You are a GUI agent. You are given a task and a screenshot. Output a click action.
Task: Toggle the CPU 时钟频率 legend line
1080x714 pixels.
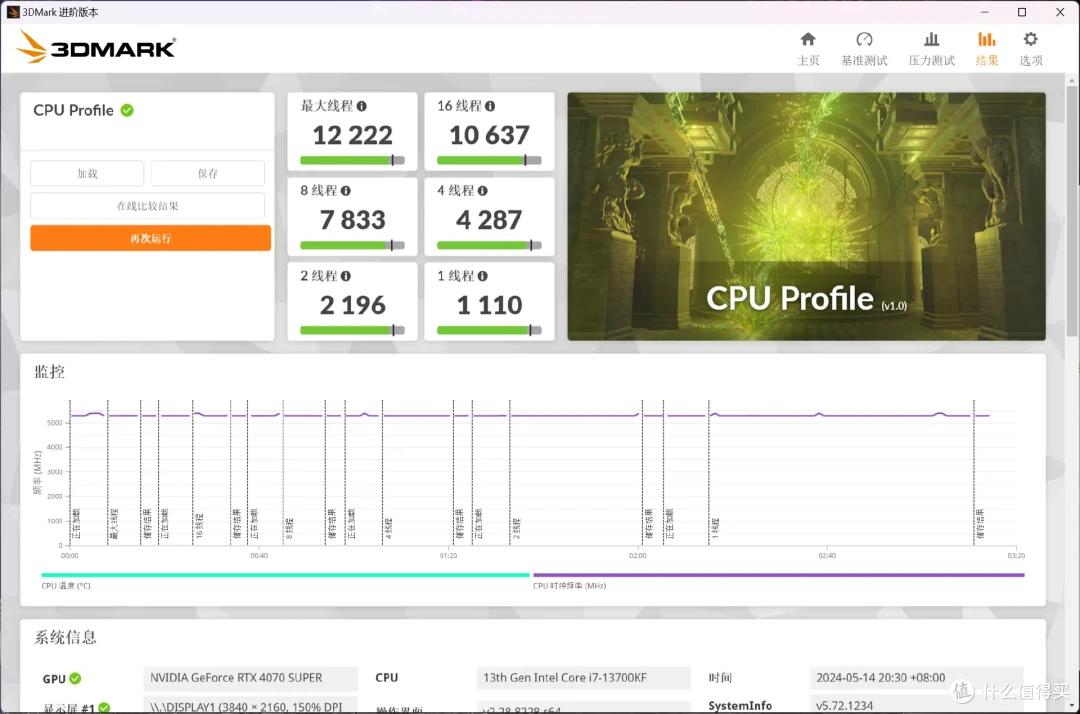(778, 575)
